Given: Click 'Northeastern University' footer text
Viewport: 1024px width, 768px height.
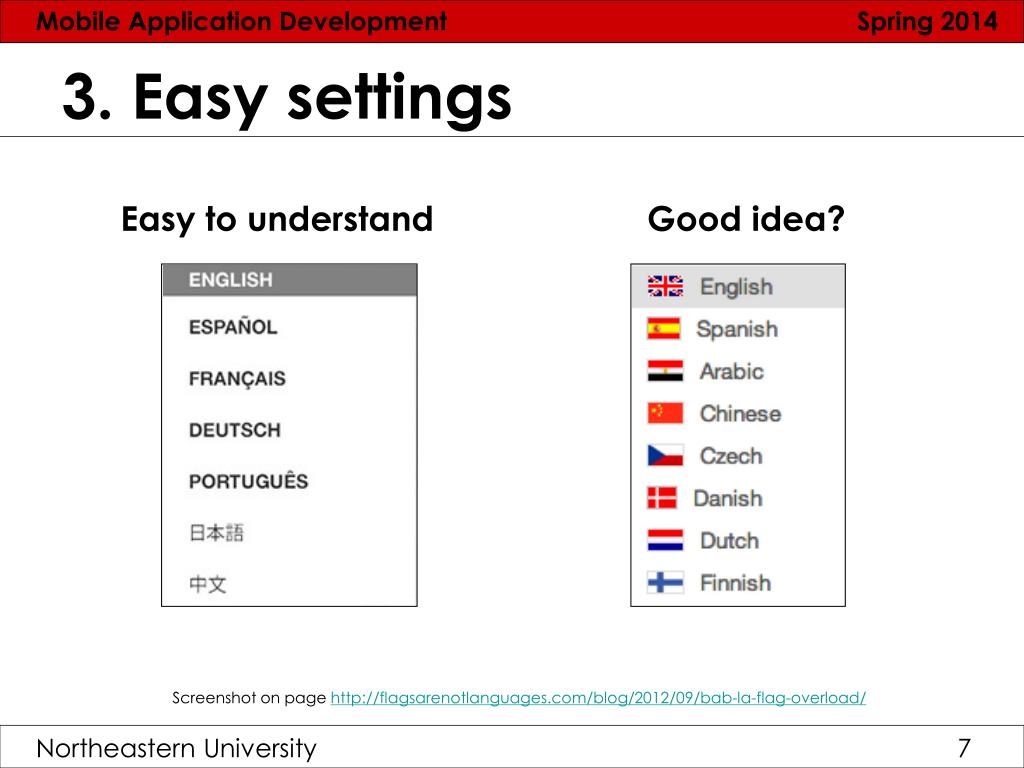Looking at the screenshot, I should (176, 748).
